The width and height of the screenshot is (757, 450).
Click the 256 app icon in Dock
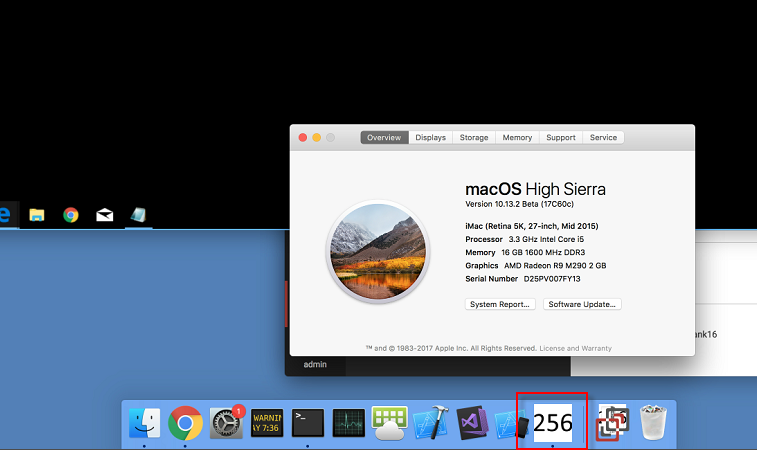click(553, 423)
